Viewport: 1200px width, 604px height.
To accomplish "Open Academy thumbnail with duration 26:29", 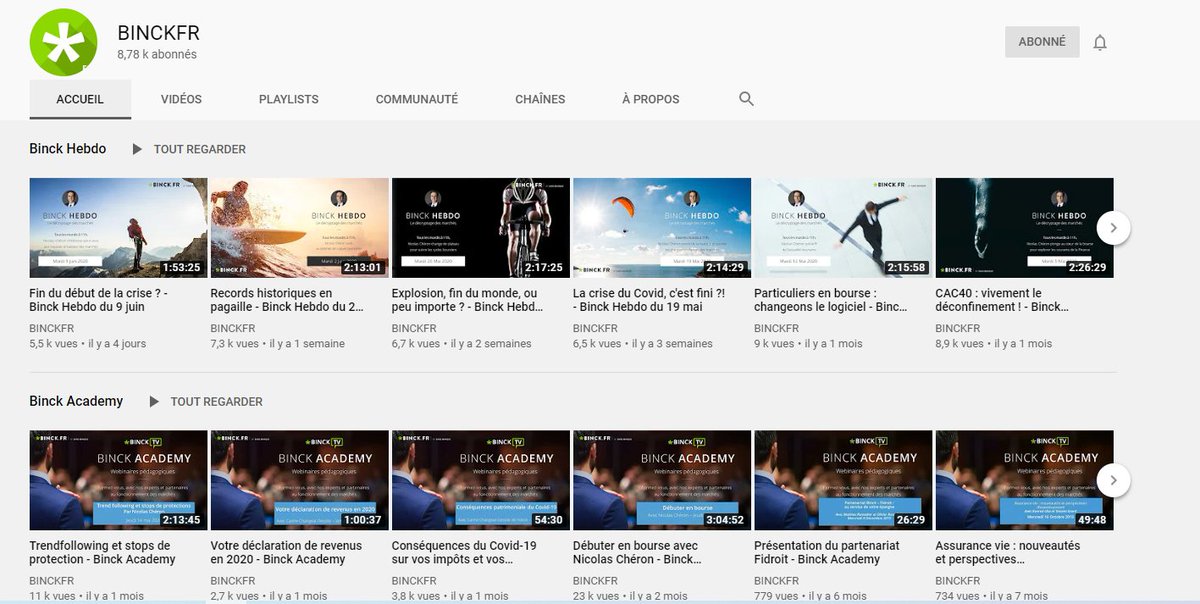I will click(843, 480).
